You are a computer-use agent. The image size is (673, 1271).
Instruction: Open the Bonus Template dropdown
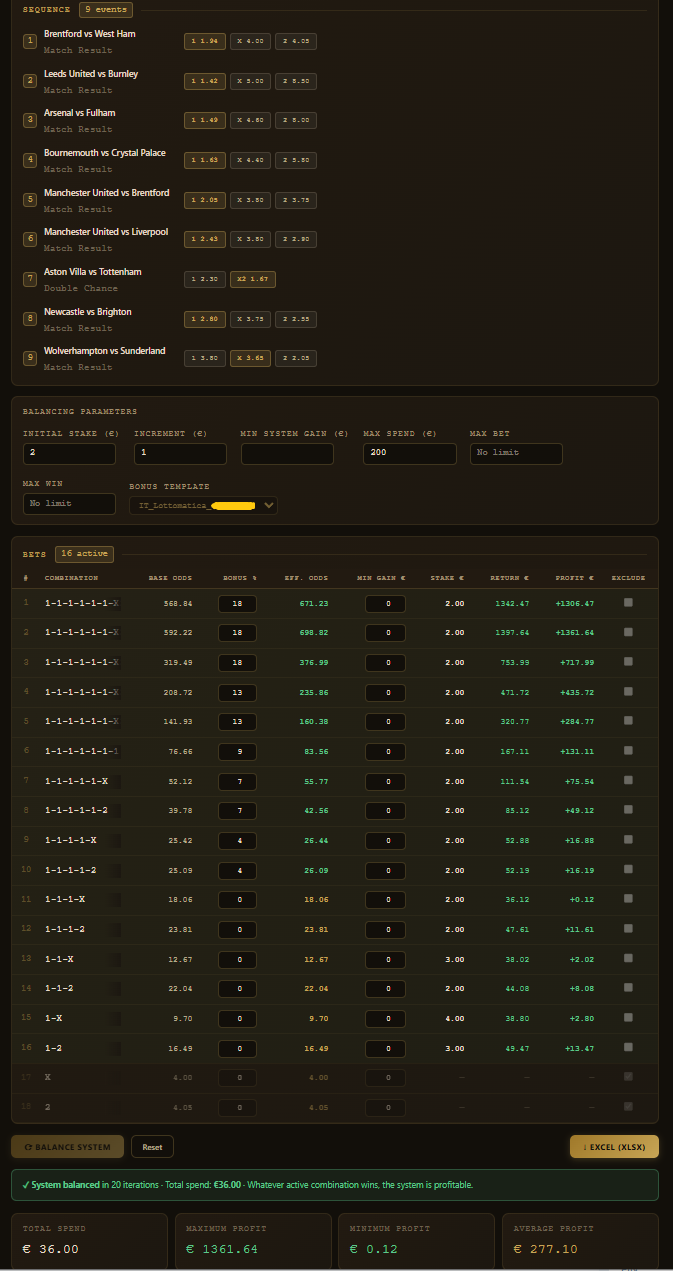point(203,505)
